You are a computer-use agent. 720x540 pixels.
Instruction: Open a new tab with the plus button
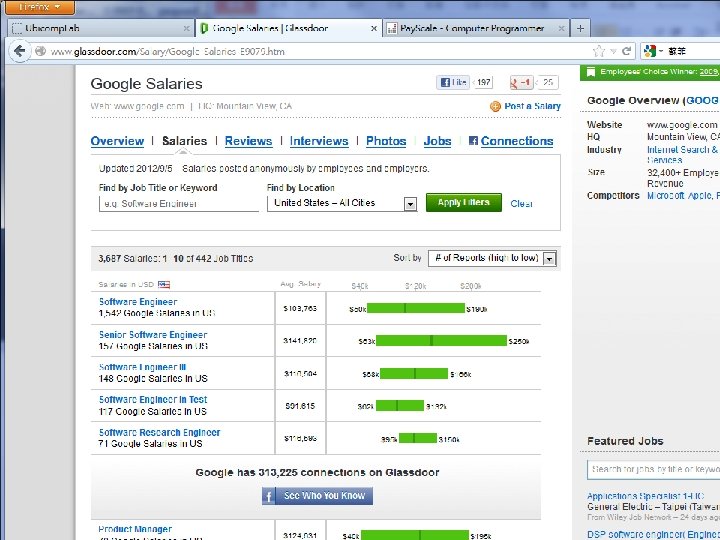point(580,28)
